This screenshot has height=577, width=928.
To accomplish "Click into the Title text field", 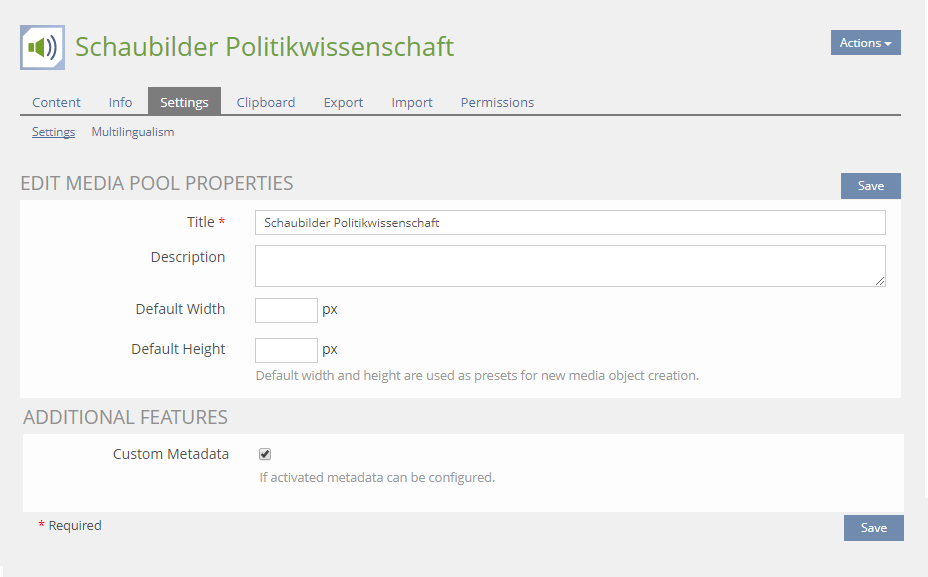I will (570, 223).
